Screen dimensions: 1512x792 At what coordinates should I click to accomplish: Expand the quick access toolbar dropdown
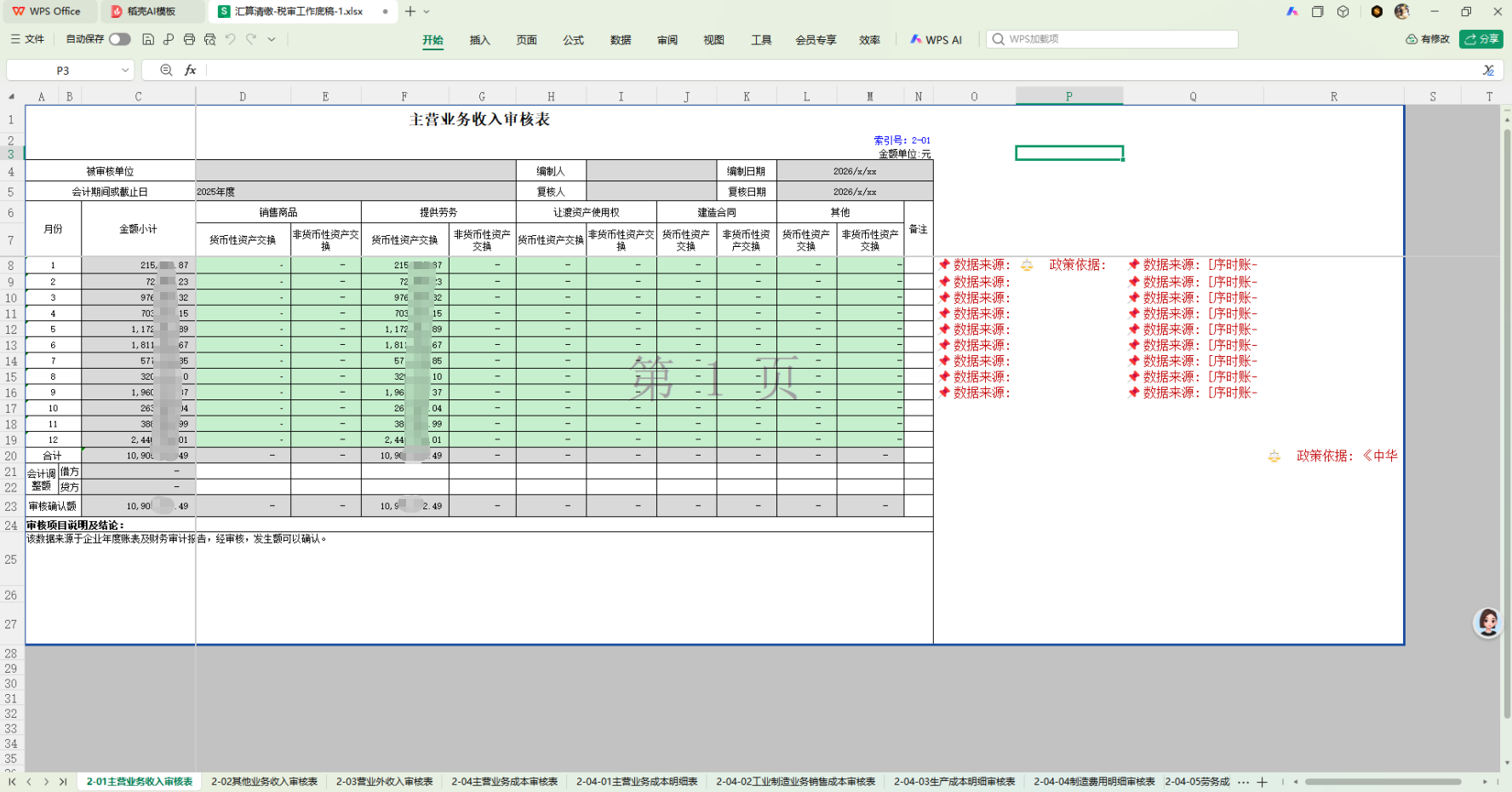272,39
